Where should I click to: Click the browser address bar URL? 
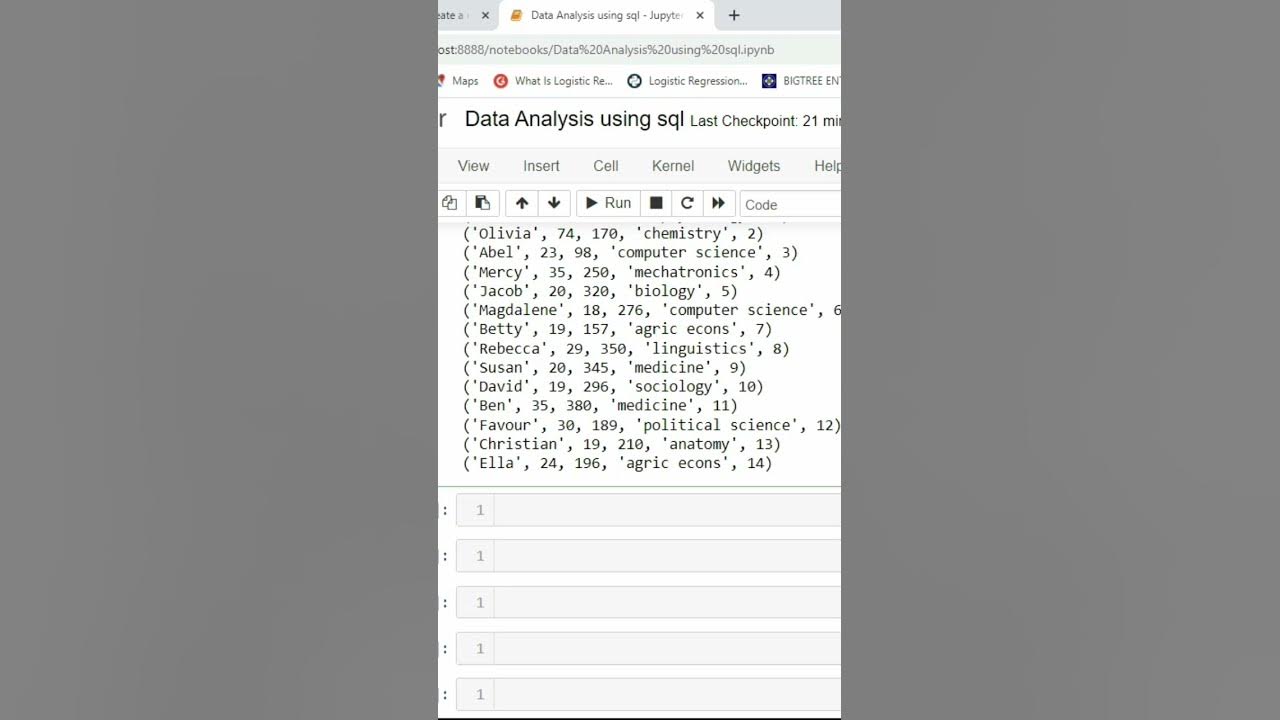607,49
